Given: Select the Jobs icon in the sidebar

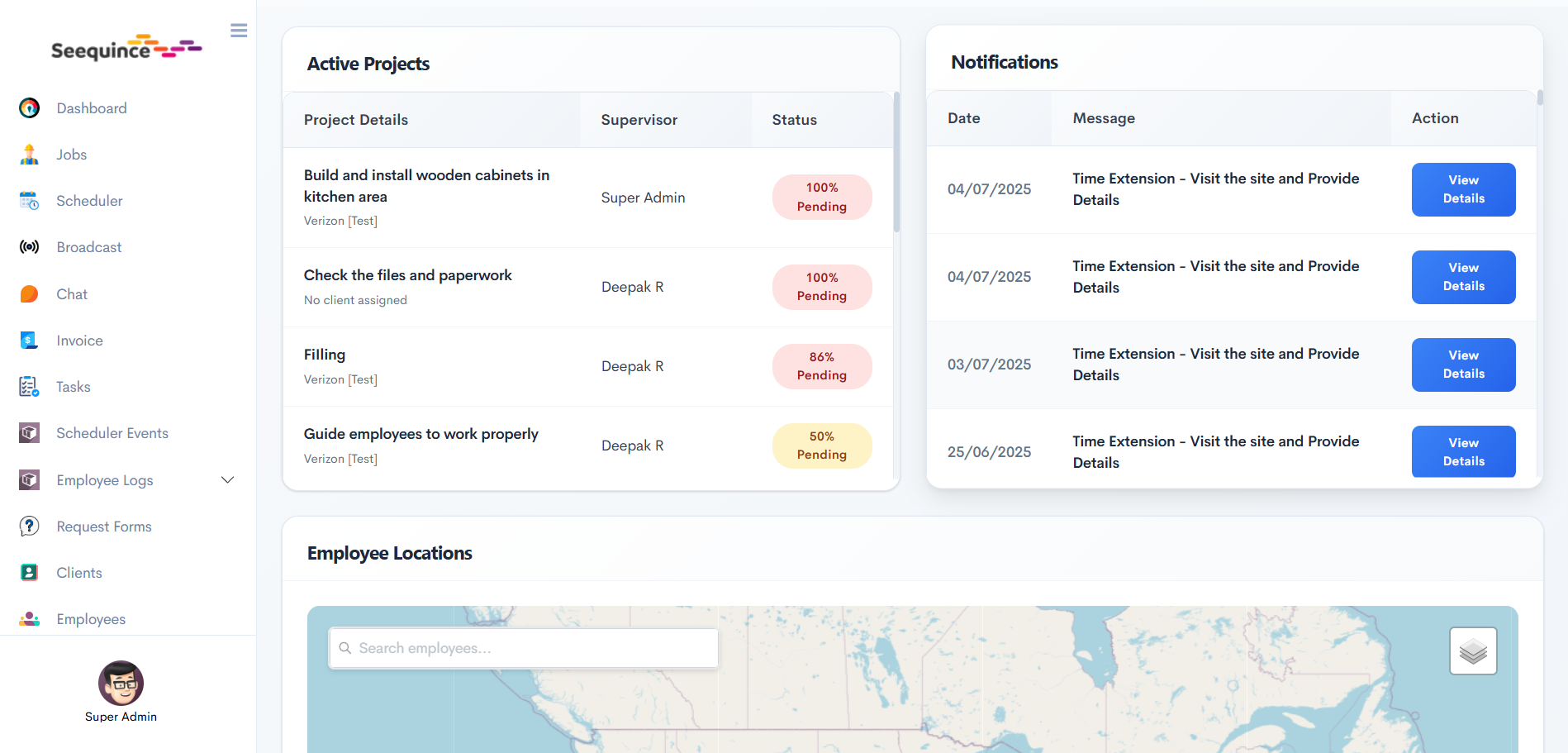Looking at the screenshot, I should tap(29, 154).
